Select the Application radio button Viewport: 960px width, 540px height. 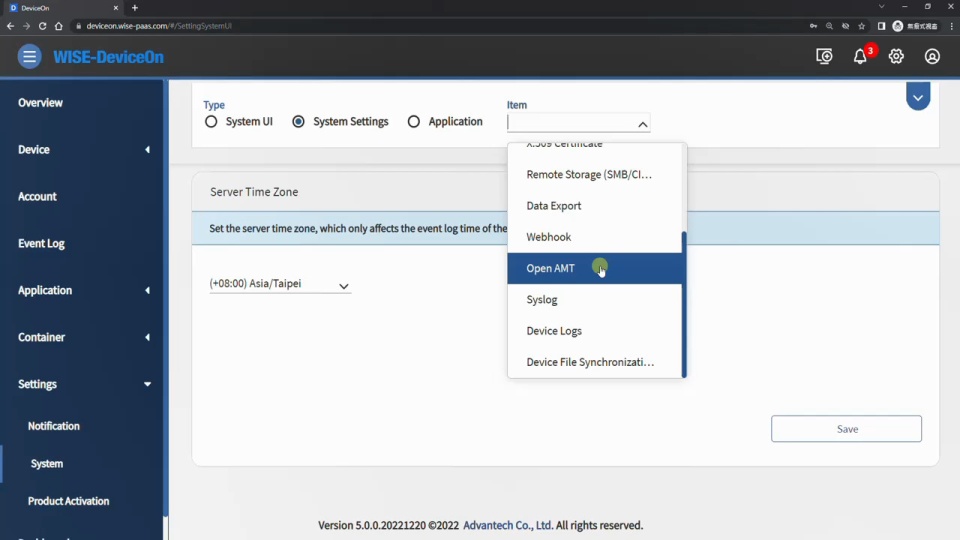414,121
